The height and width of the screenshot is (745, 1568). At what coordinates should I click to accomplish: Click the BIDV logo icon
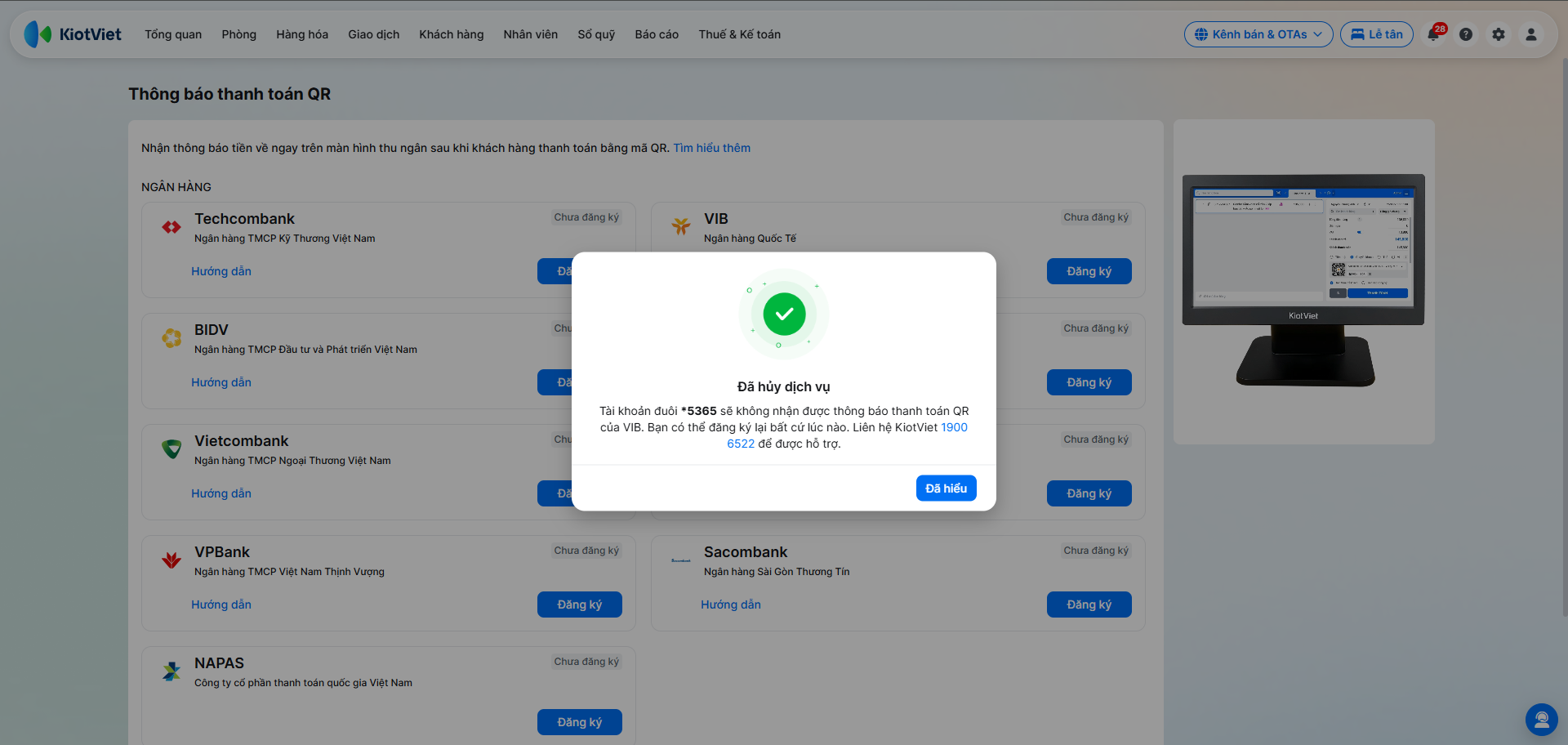[171, 337]
